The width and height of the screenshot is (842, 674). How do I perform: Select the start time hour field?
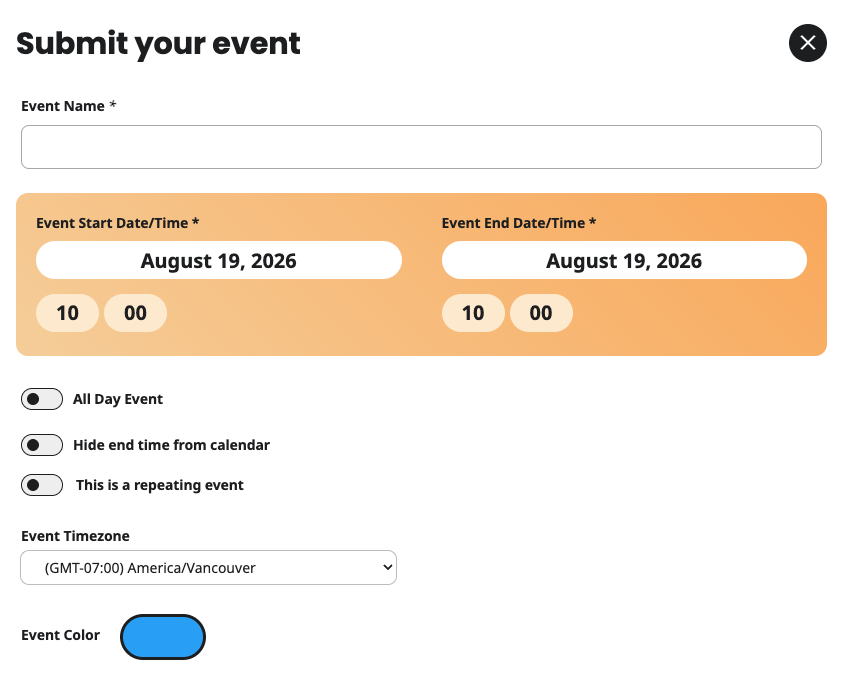point(67,313)
